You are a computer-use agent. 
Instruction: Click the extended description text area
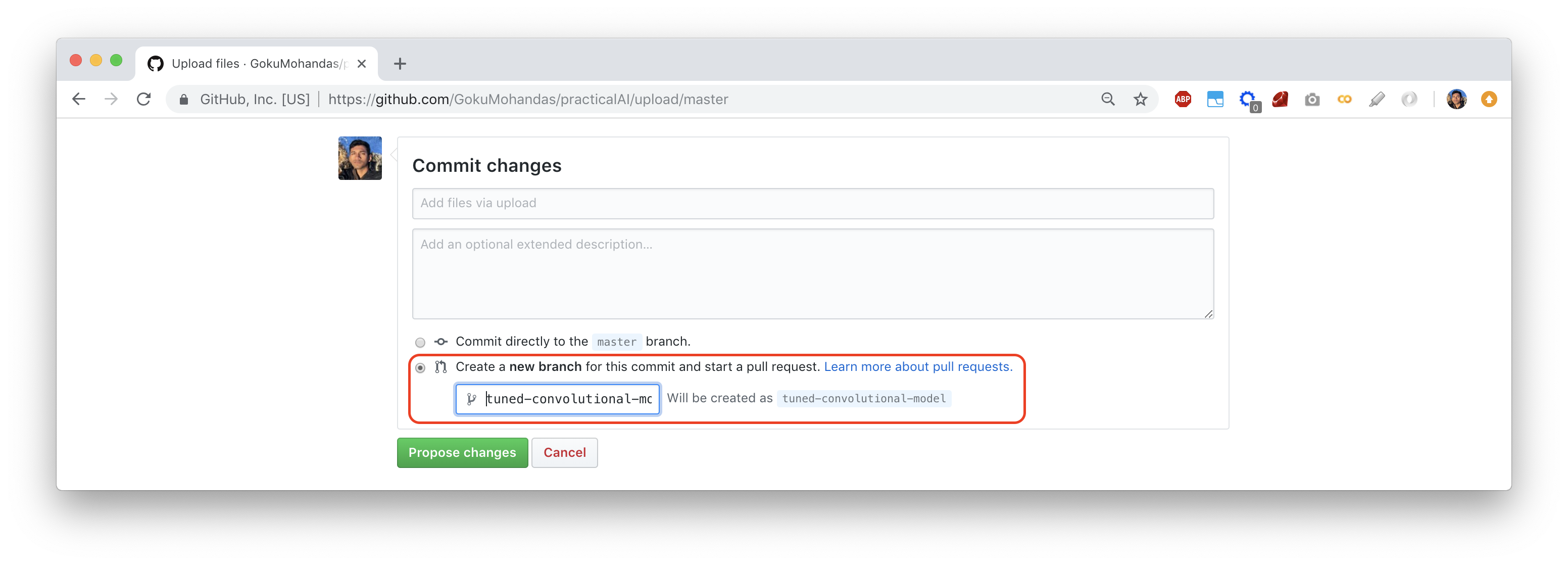click(813, 273)
